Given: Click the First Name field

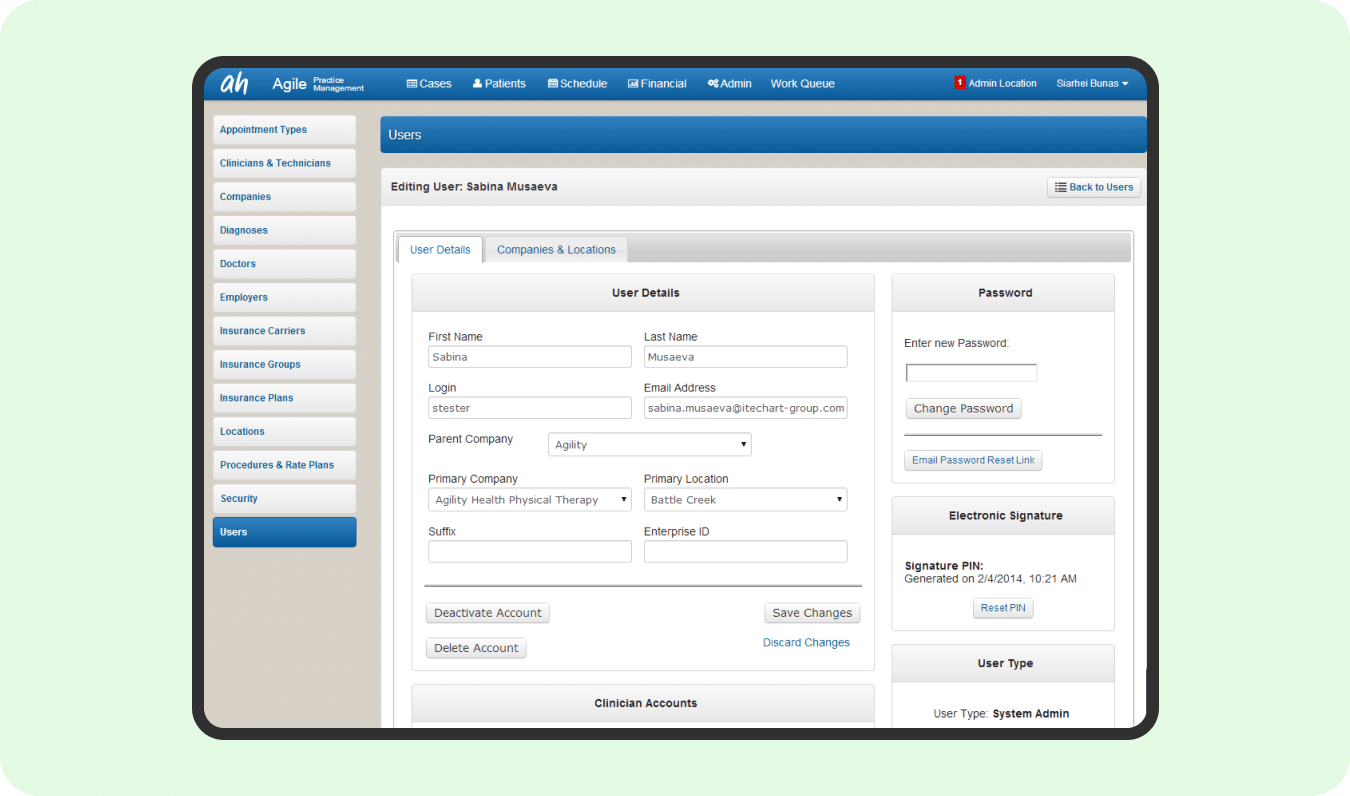Looking at the screenshot, I should (530, 357).
